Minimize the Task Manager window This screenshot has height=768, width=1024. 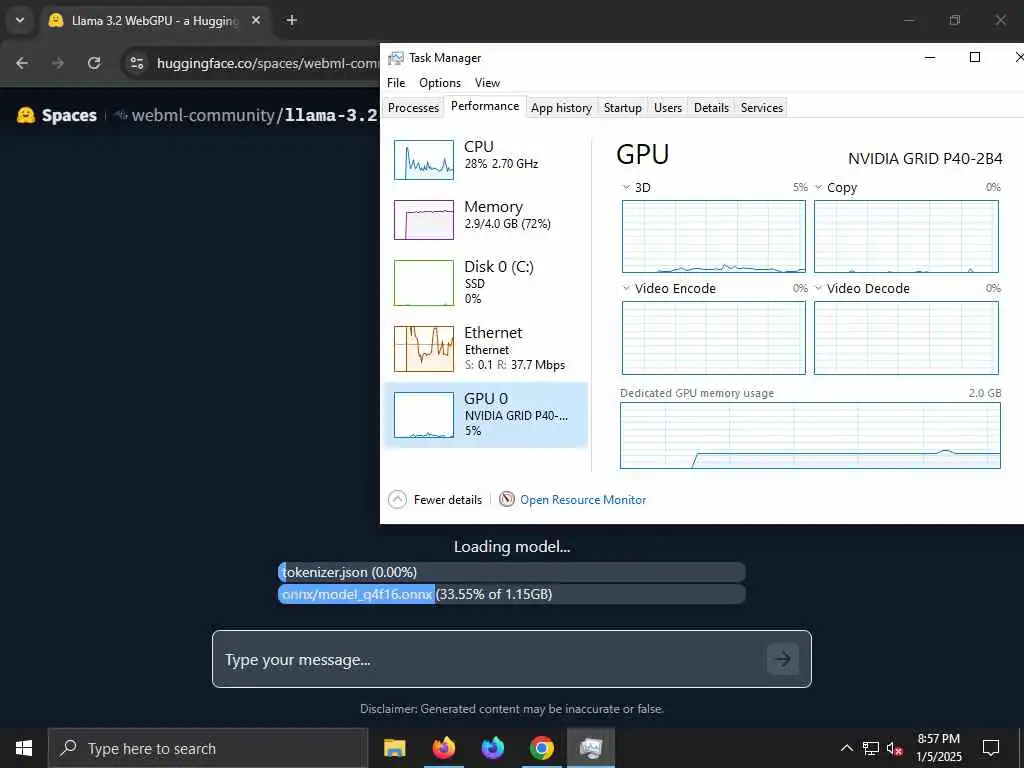930,57
